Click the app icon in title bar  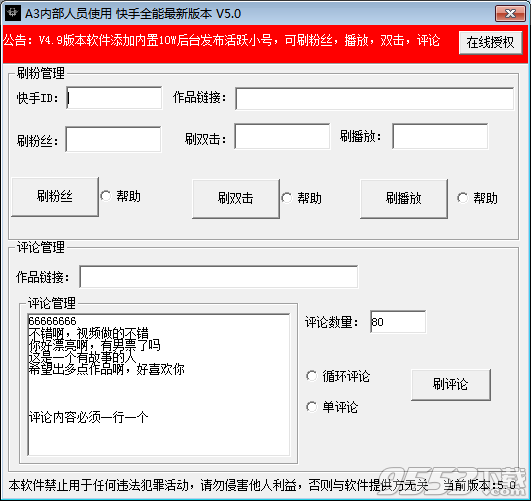(13, 14)
